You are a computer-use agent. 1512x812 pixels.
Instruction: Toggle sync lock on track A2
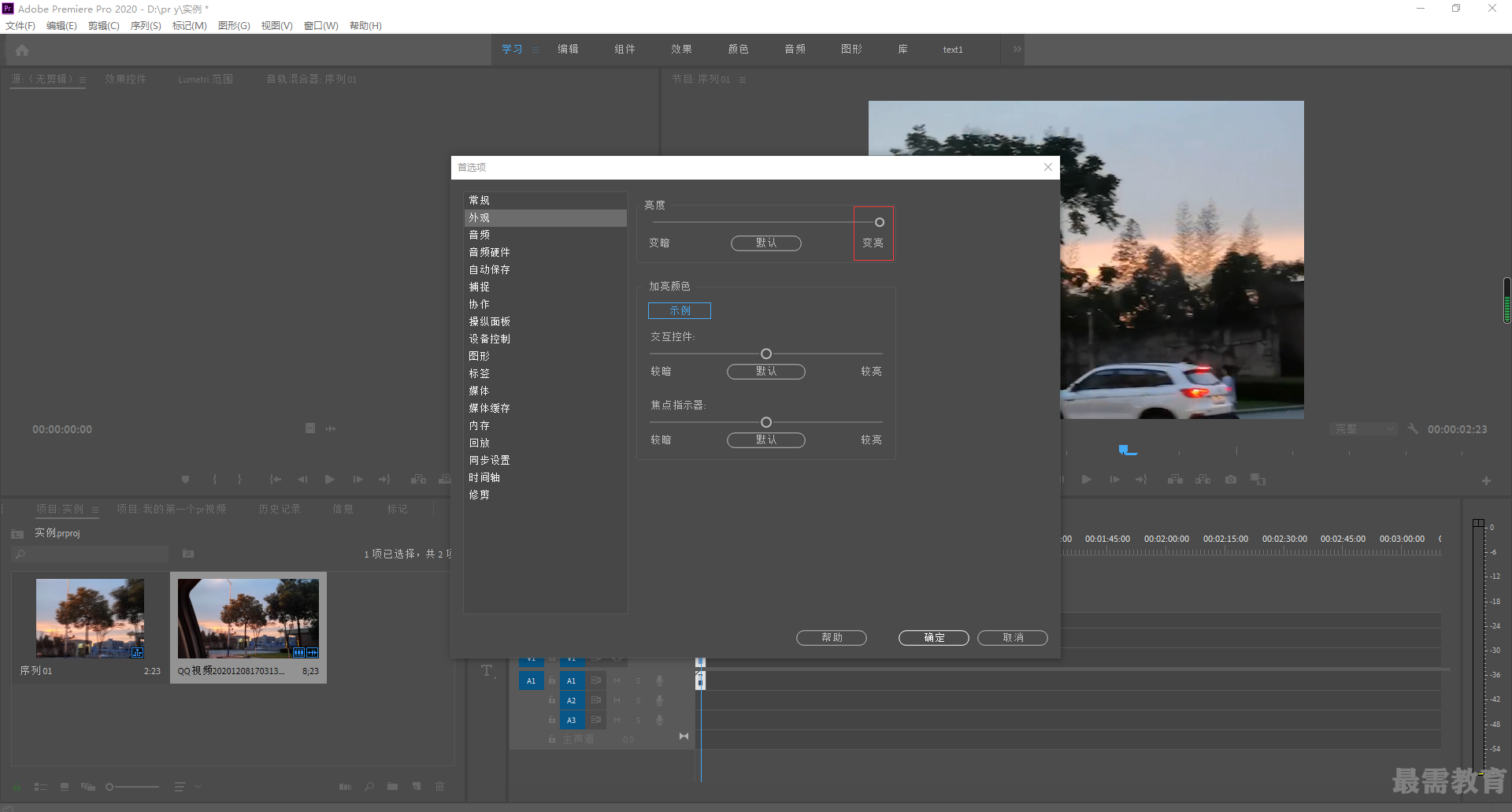(596, 700)
